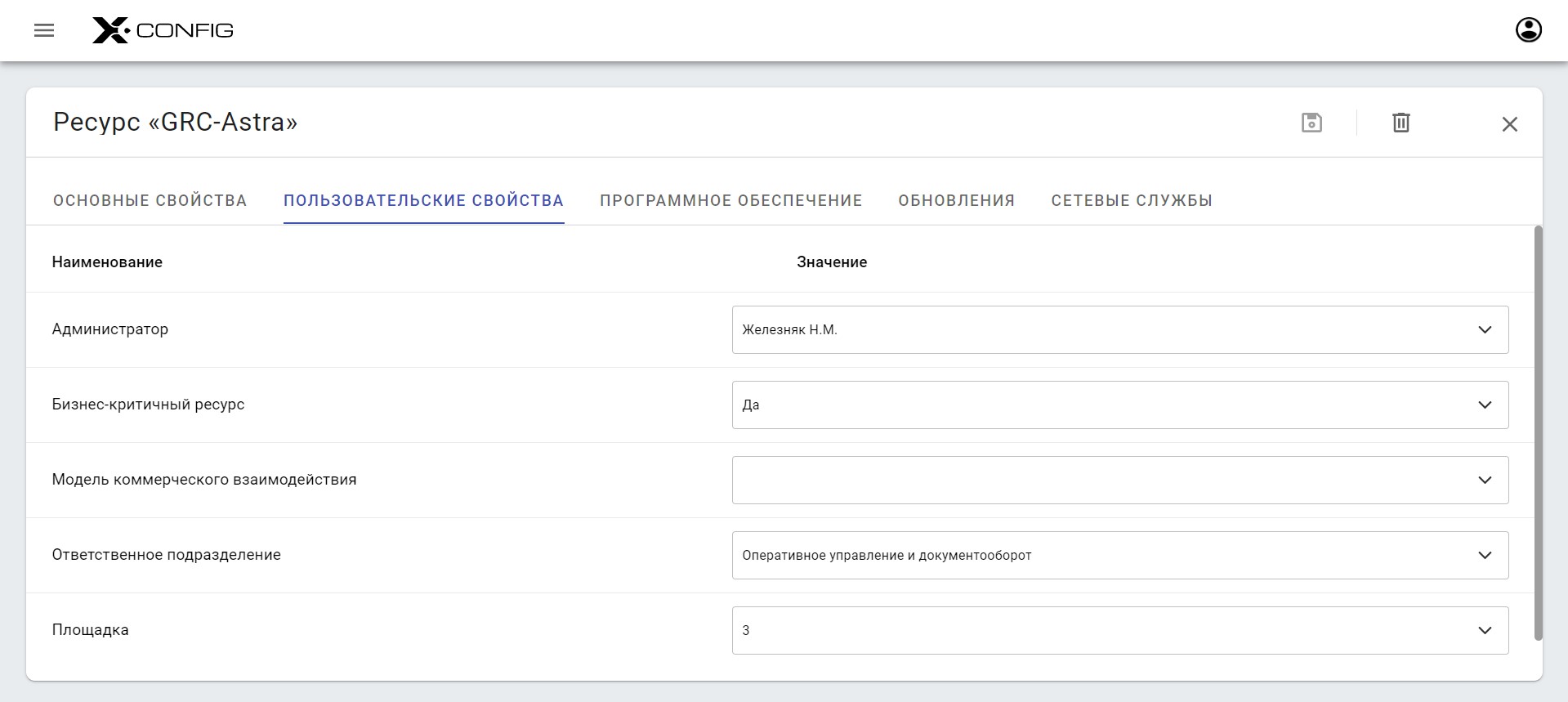Open Ответственное подразделение dropdown arrow
Image resolution: width=1568 pixels, height=702 pixels.
click(x=1485, y=556)
